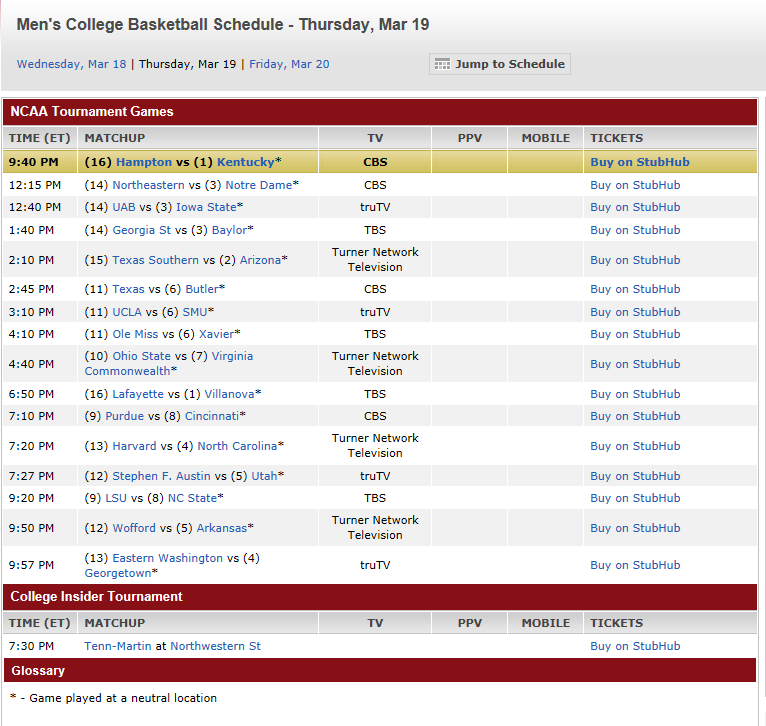Open the Xavier team page
Image resolution: width=766 pixels, height=726 pixels.
(216, 334)
